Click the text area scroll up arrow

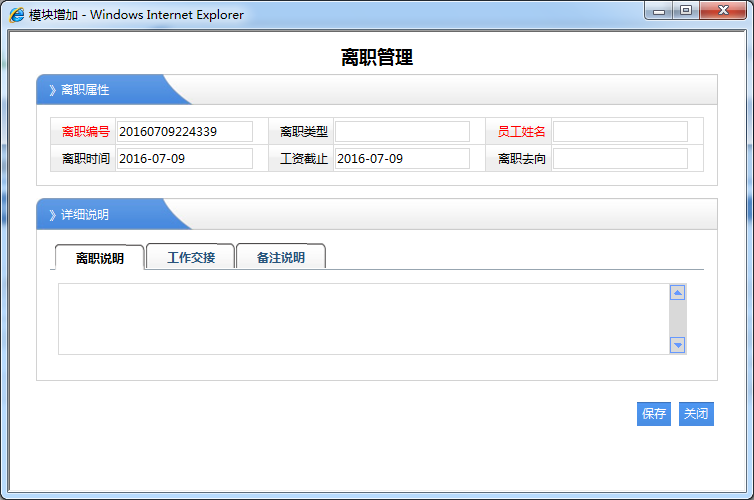tap(677, 293)
